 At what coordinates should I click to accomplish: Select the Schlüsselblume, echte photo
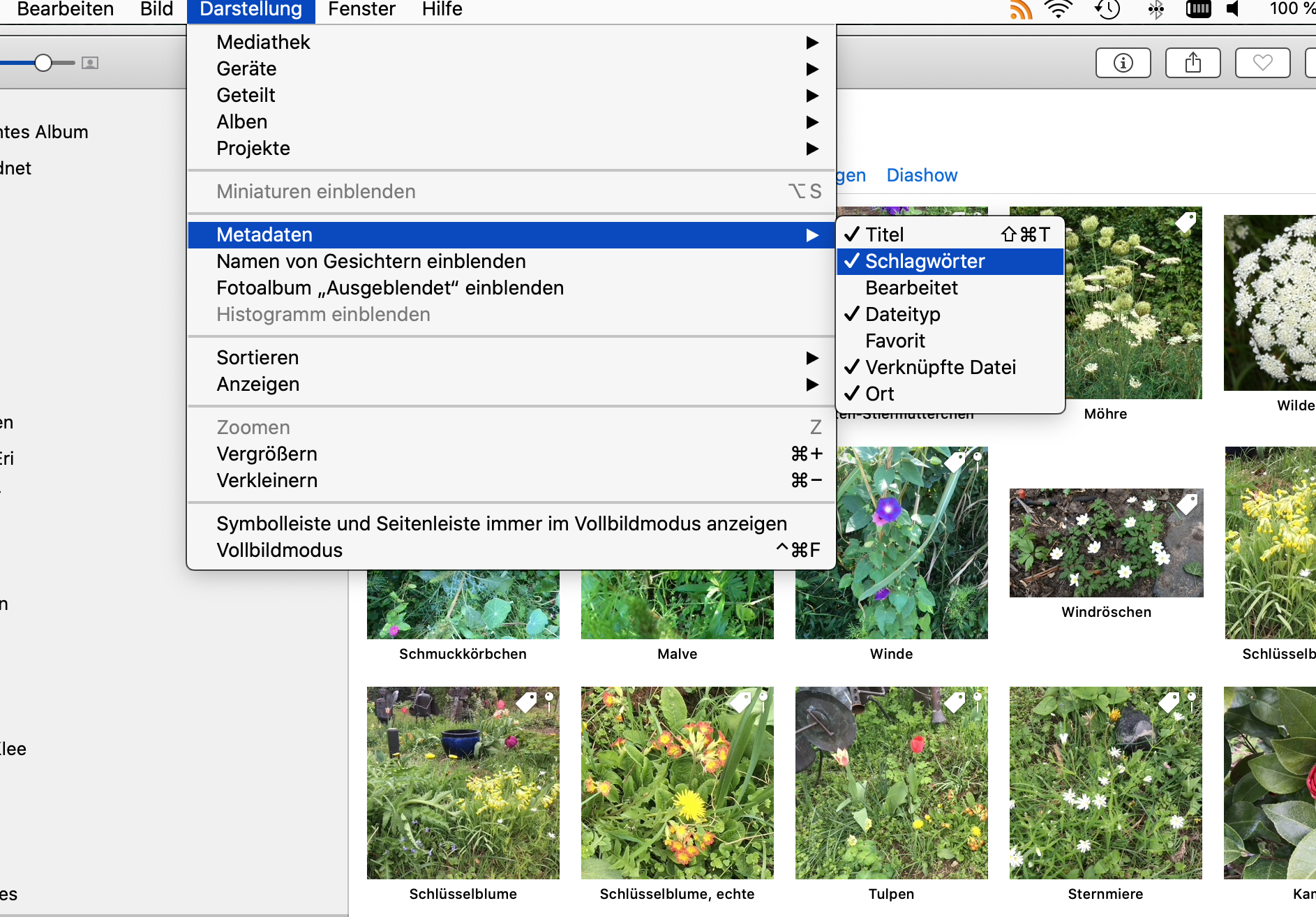point(678,783)
